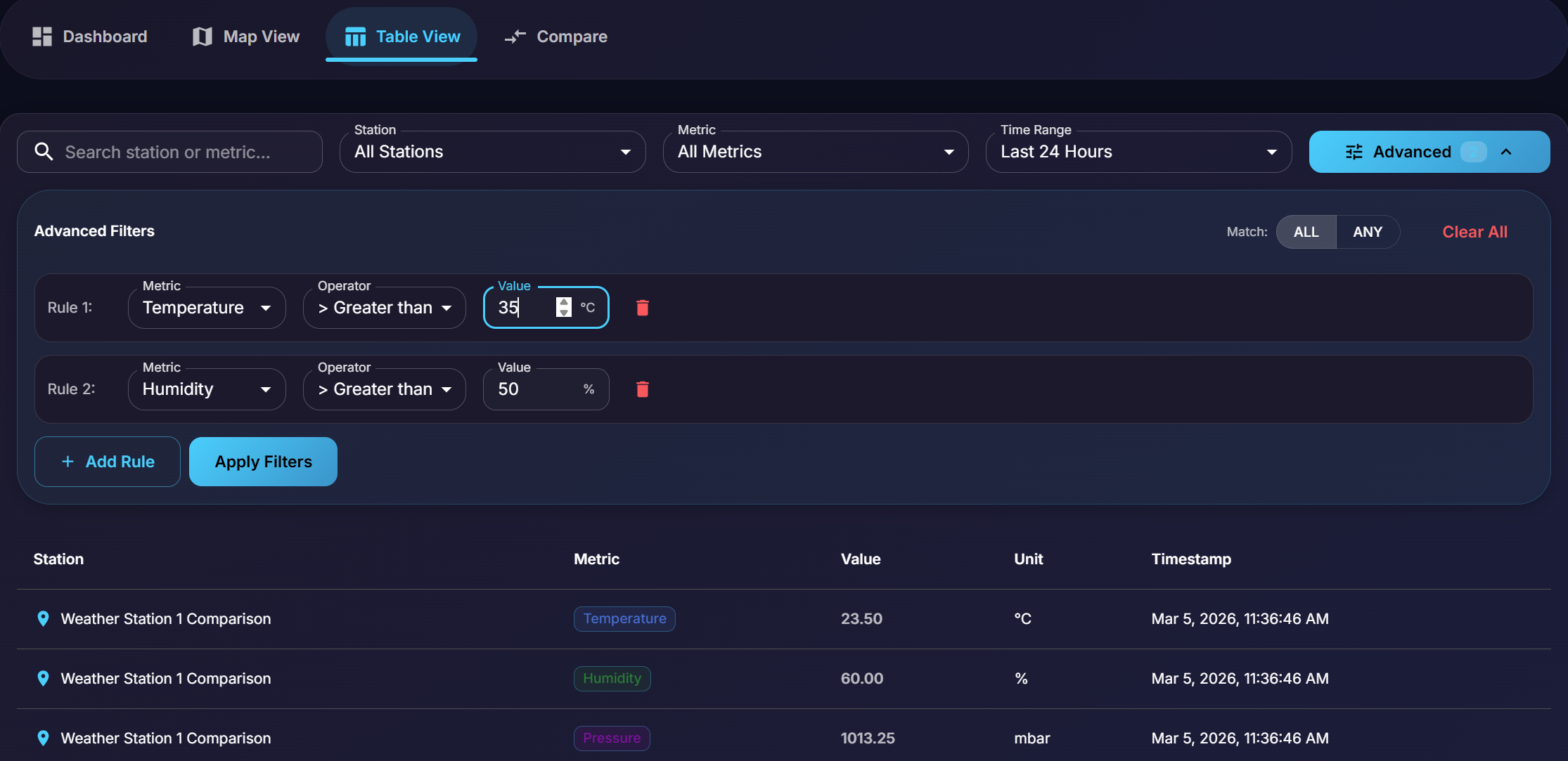This screenshot has width=1568, height=761.
Task: Click the Clear All link
Action: (x=1474, y=232)
